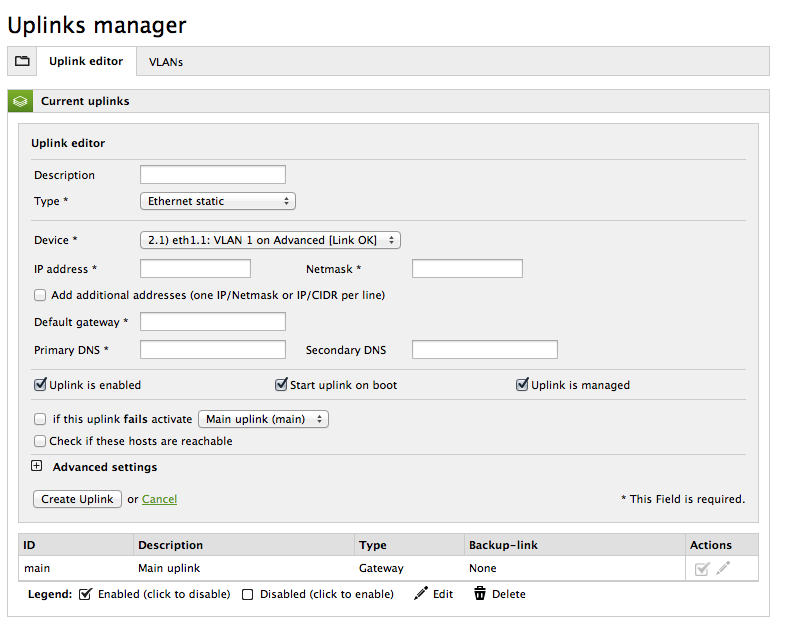
Task: Enable Check if these hosts are reachable
Action: [x=41, y=441]
